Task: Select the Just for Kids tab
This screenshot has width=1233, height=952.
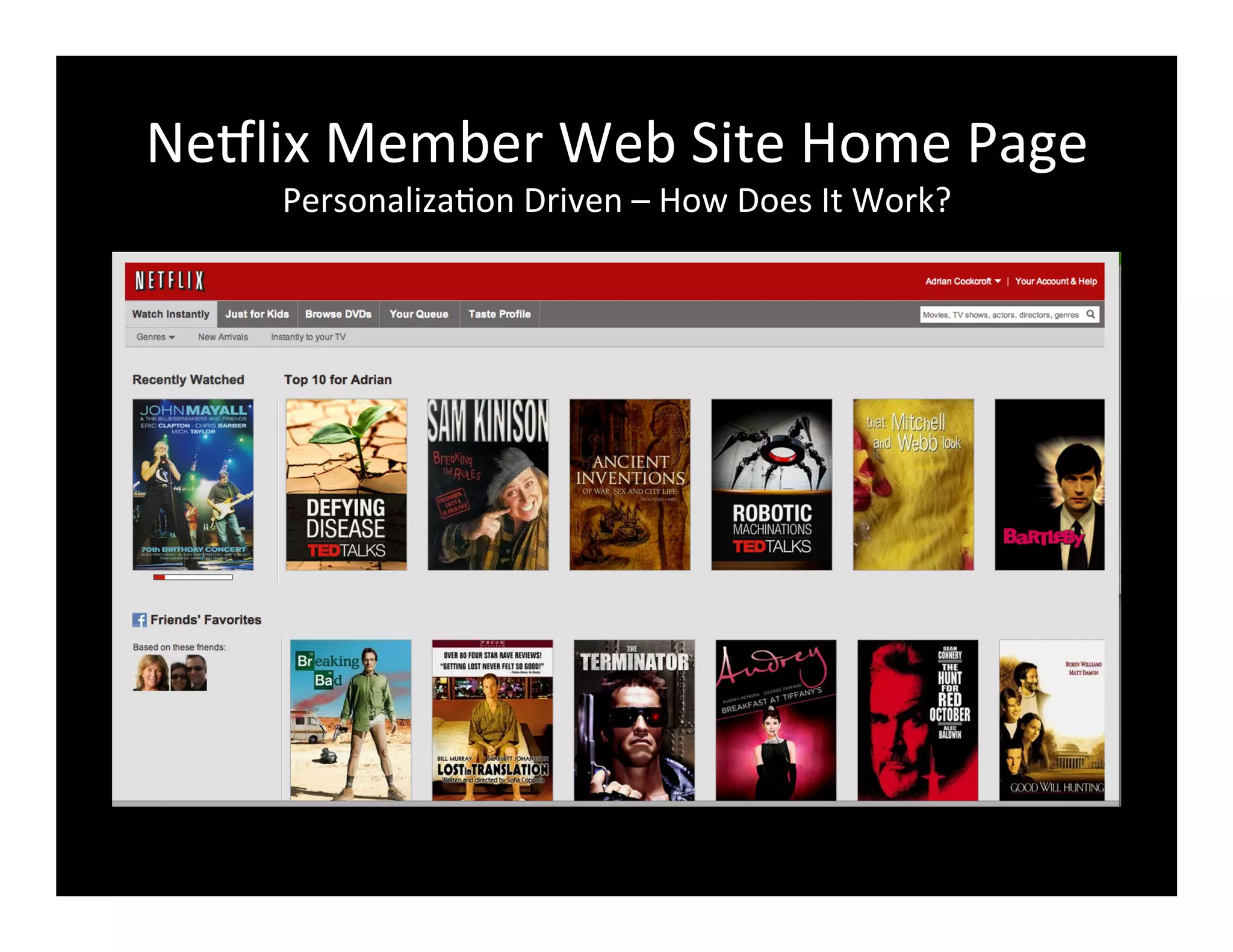Action: pos(257,314)
